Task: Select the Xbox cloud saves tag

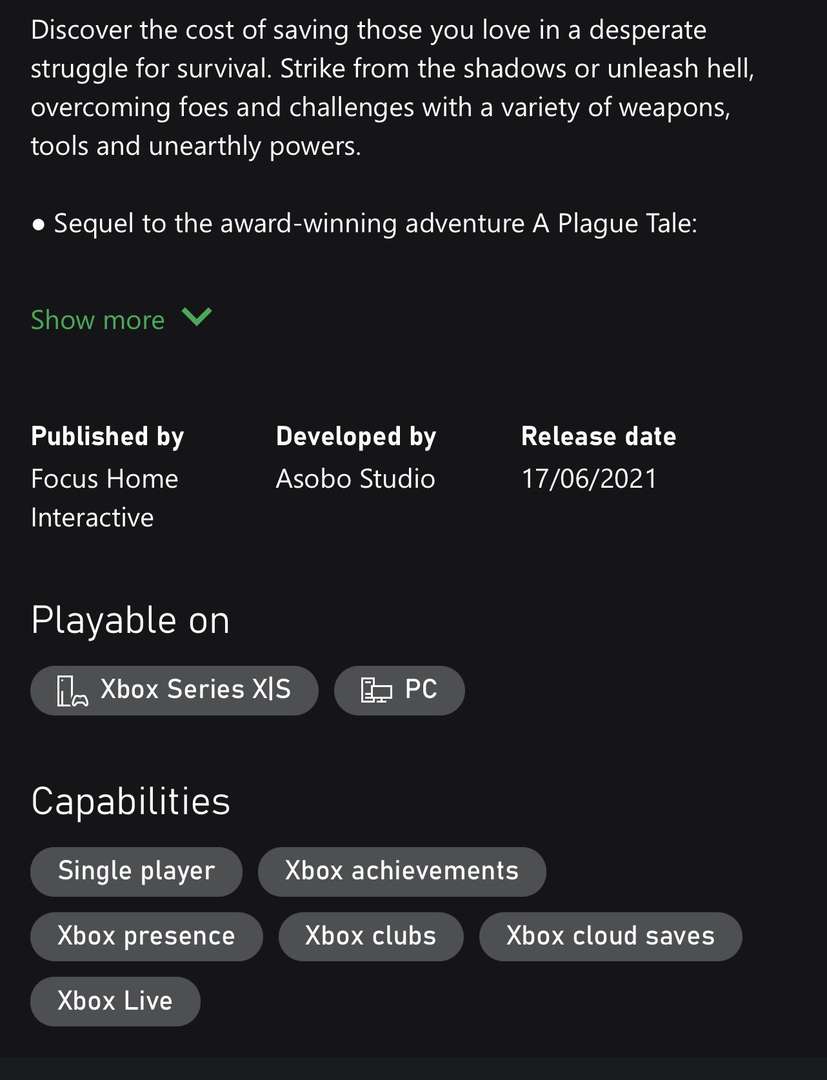Action: pos(610,936)
